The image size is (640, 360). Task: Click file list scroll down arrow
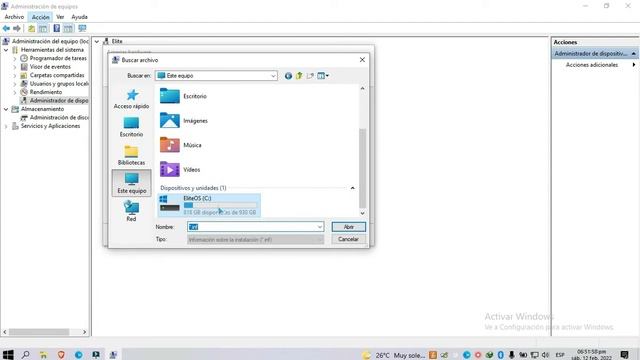pos(362,213)
